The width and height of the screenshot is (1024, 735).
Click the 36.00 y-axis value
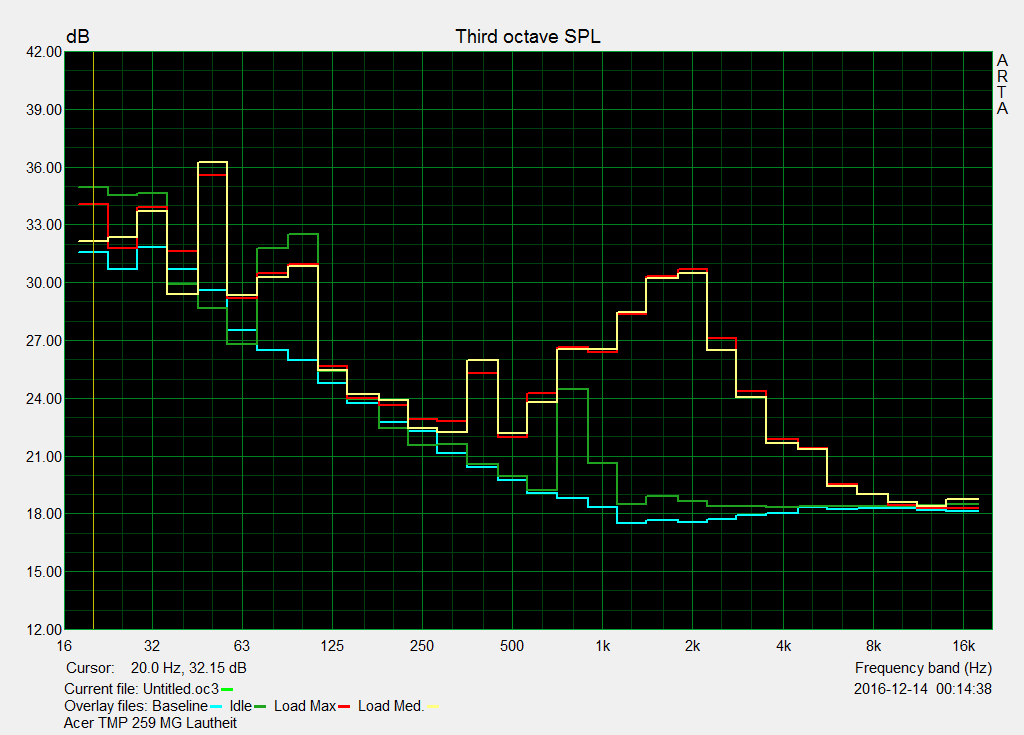pos(44,168)
